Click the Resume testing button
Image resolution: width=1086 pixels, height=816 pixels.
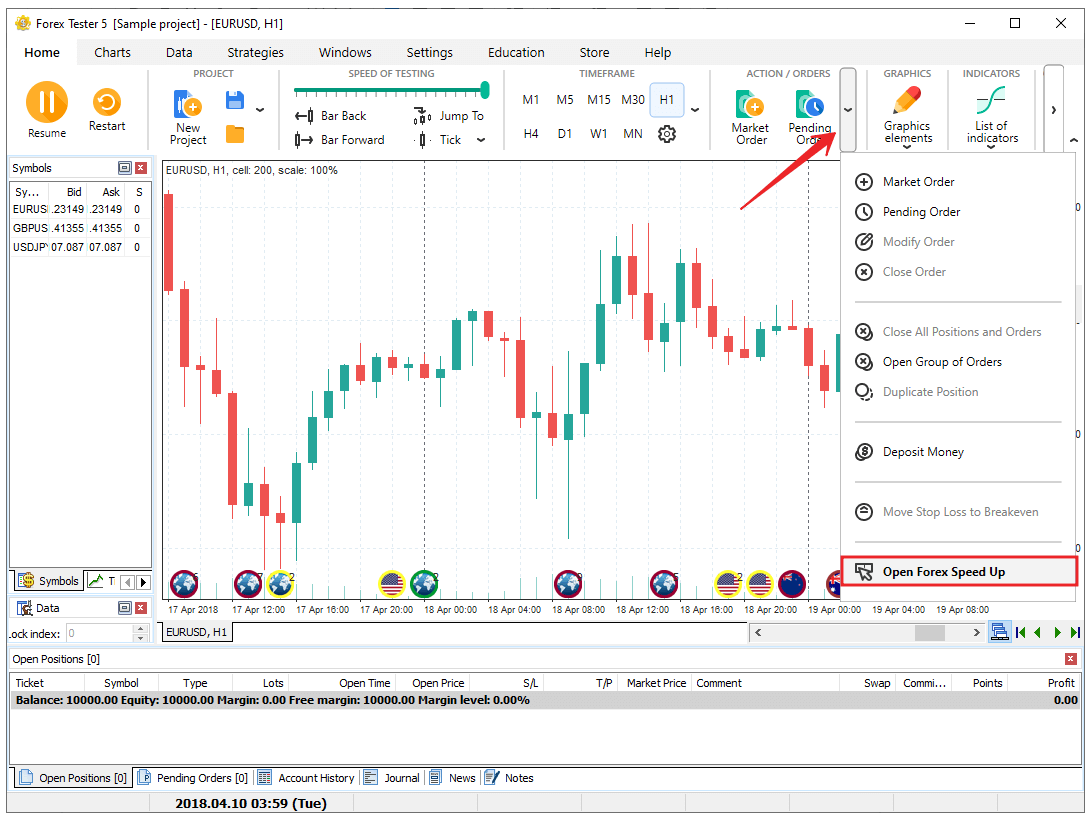(x=46, y=108)
